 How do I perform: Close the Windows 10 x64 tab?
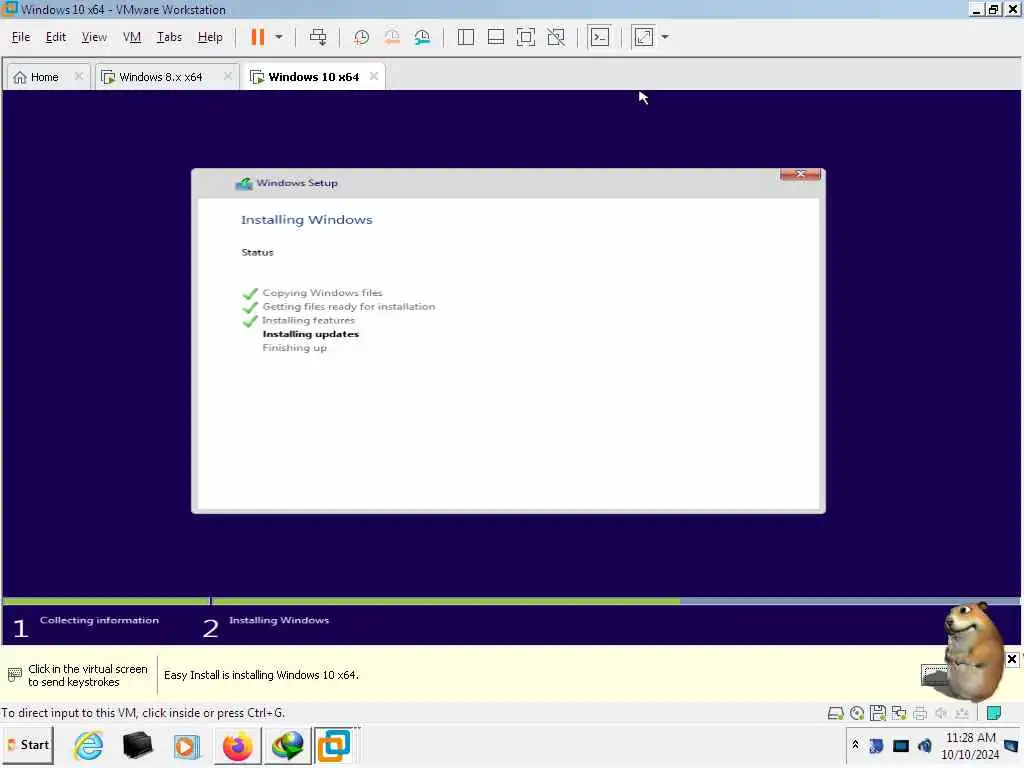point(374,76)
